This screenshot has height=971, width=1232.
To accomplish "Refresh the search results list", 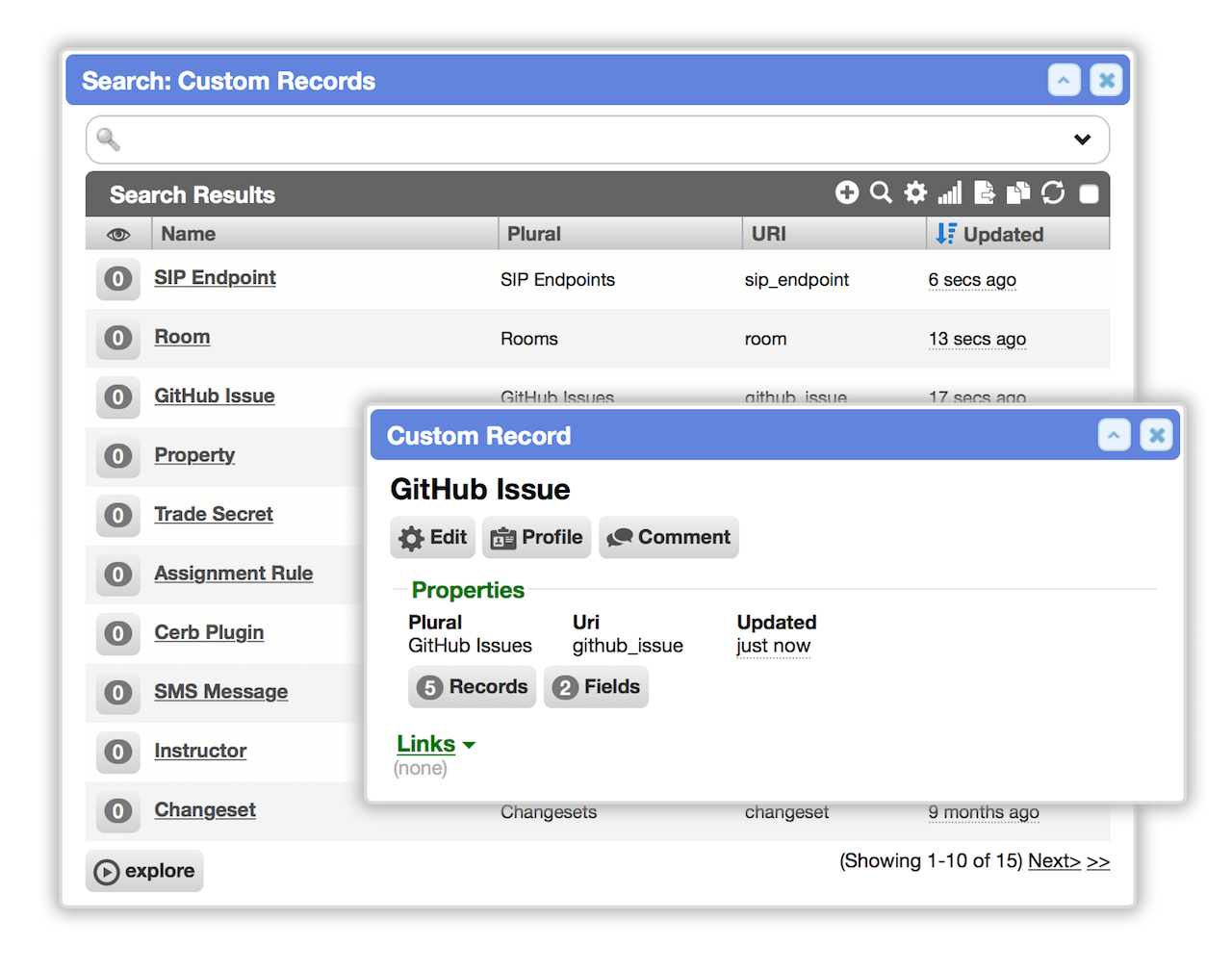I will pyautogui.click(x=1053, y=192).
